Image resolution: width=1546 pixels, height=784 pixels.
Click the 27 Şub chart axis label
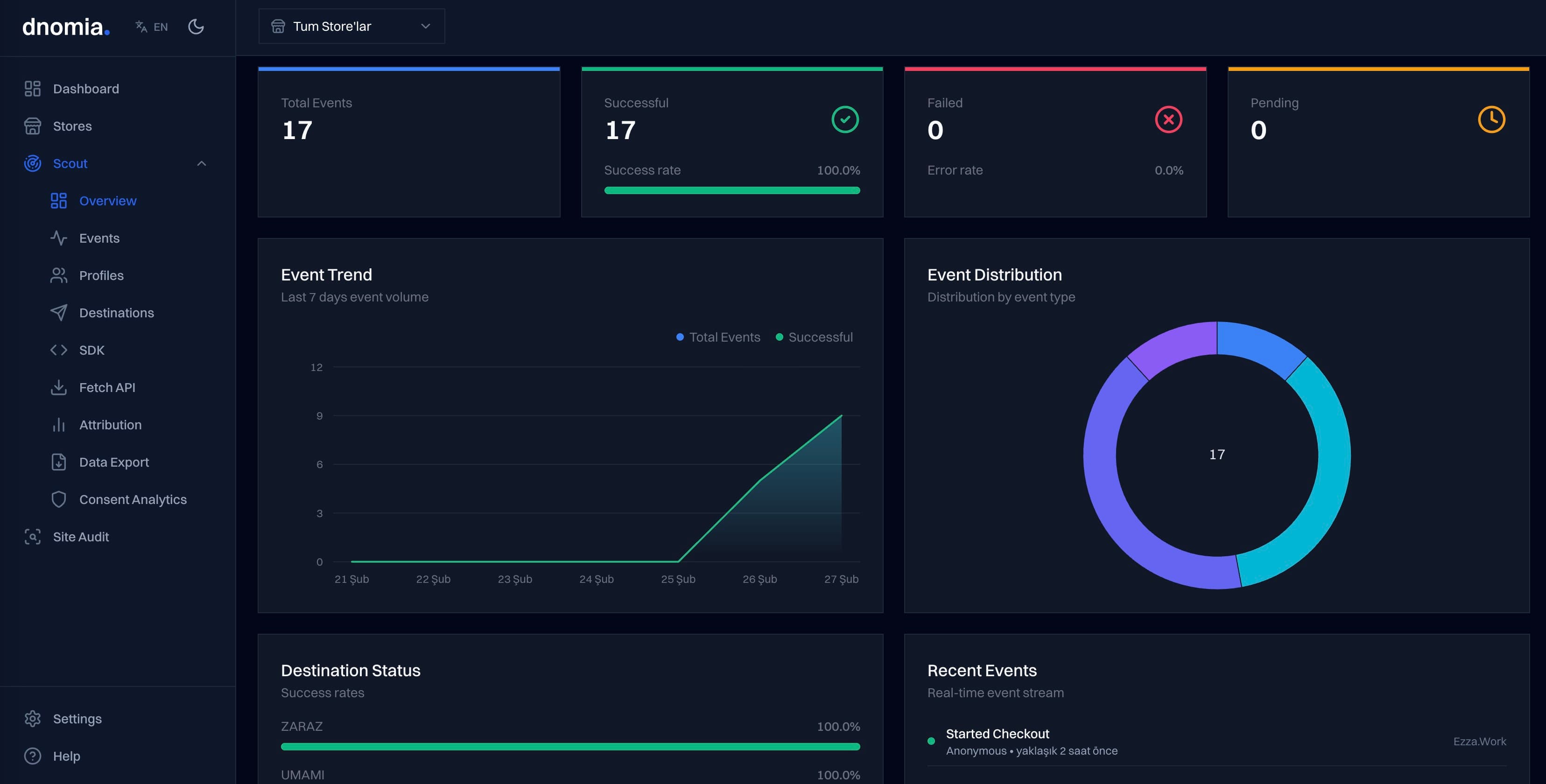pos(841,579)
